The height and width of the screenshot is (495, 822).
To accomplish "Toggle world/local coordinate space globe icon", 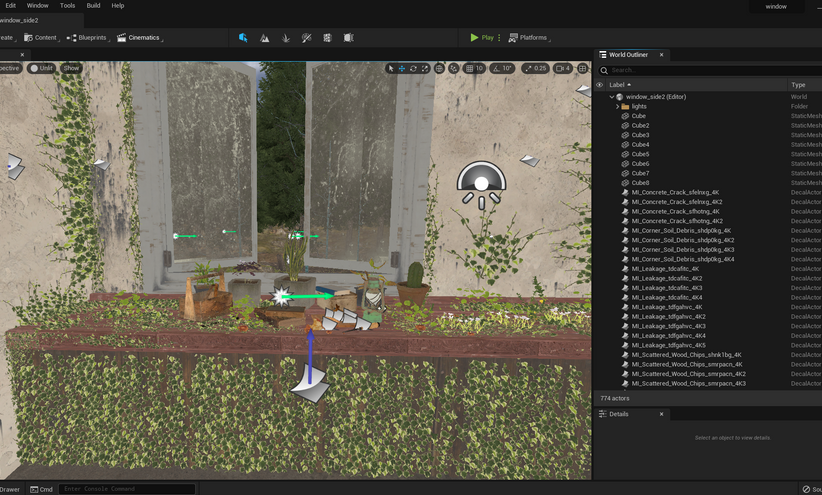I will tap(440, 68).
